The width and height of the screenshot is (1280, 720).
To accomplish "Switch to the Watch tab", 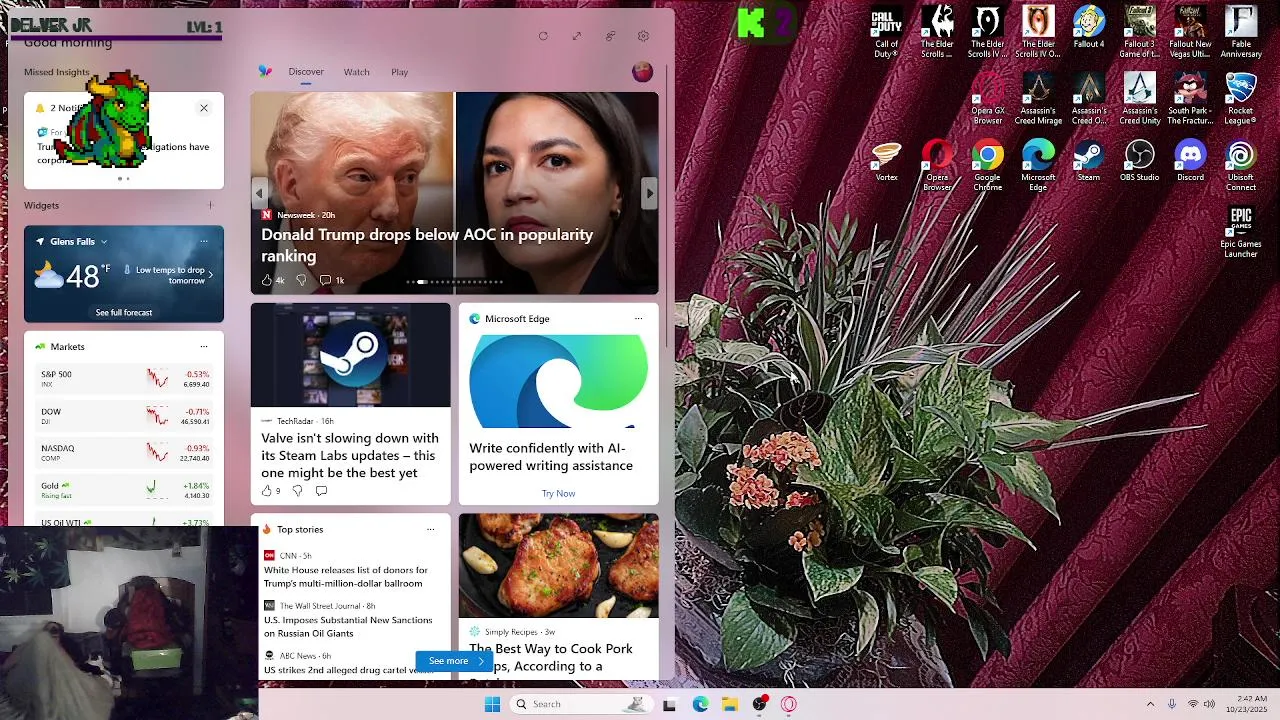I will pyautogui.click(x=357, y=72).
